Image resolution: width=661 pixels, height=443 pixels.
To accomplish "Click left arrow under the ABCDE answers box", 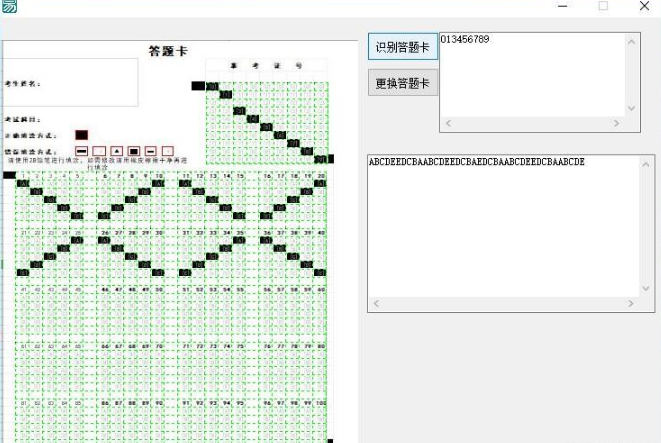I will pyautogui.click(x=376, y=303).
